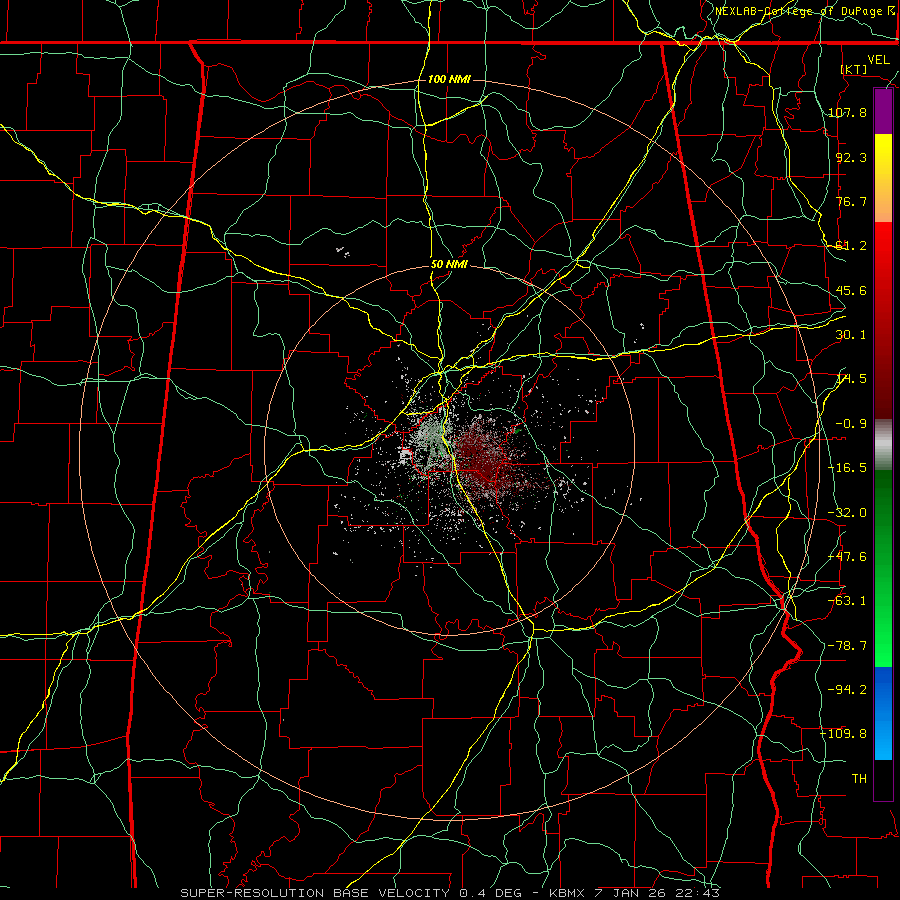Click the gray near-zero color bar segment

883,445
